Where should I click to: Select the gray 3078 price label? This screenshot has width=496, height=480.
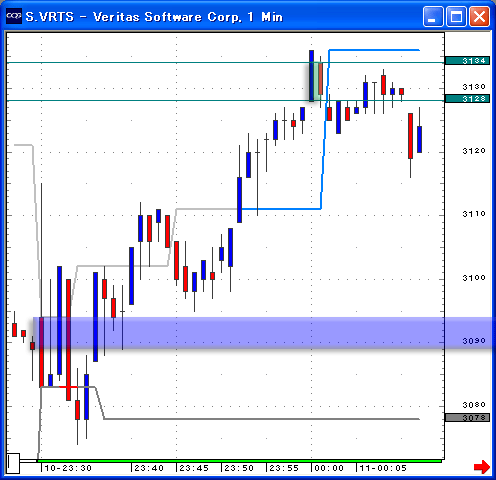click(x=467, y=418)
